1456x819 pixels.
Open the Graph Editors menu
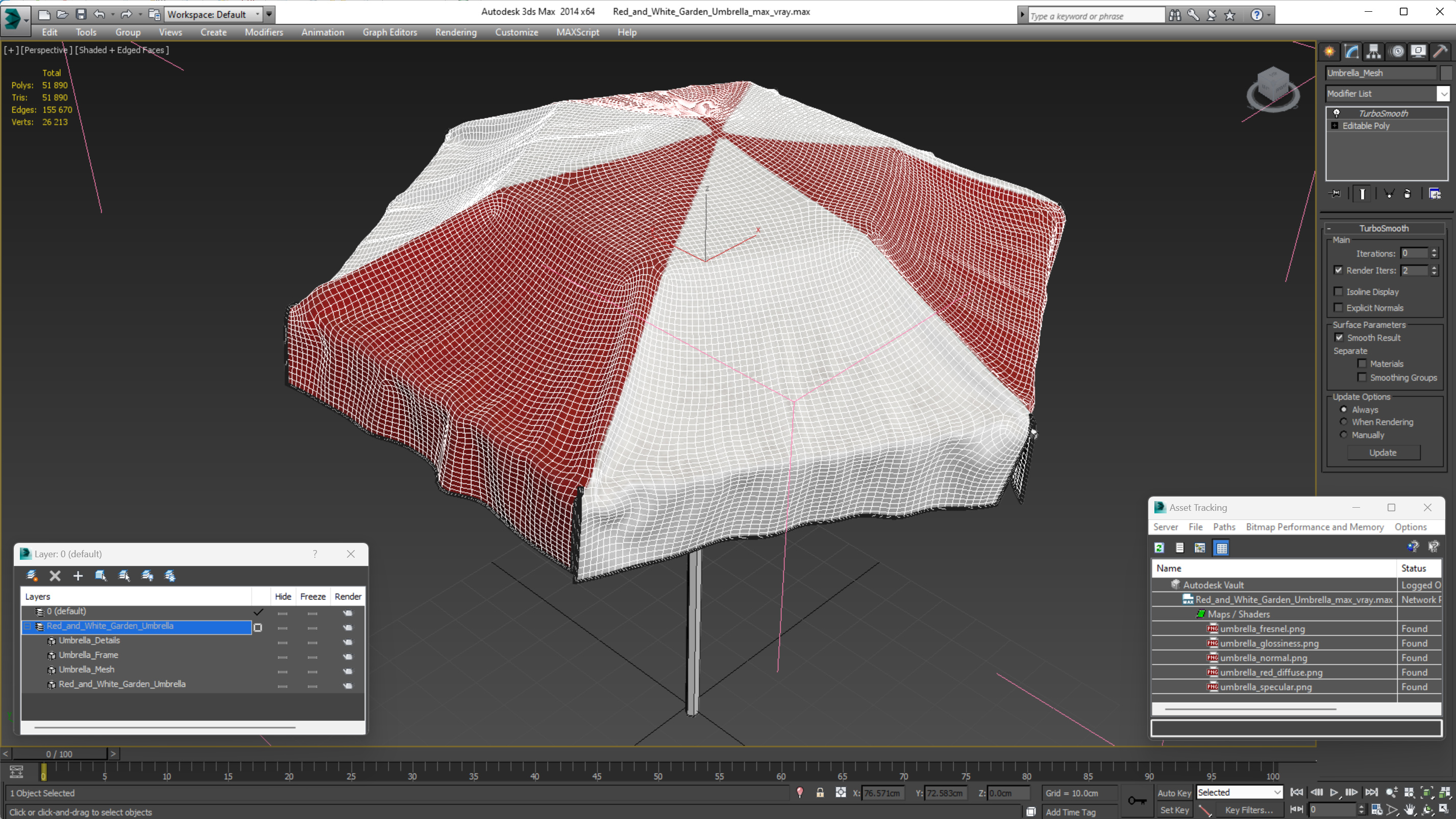coord(389,32)
